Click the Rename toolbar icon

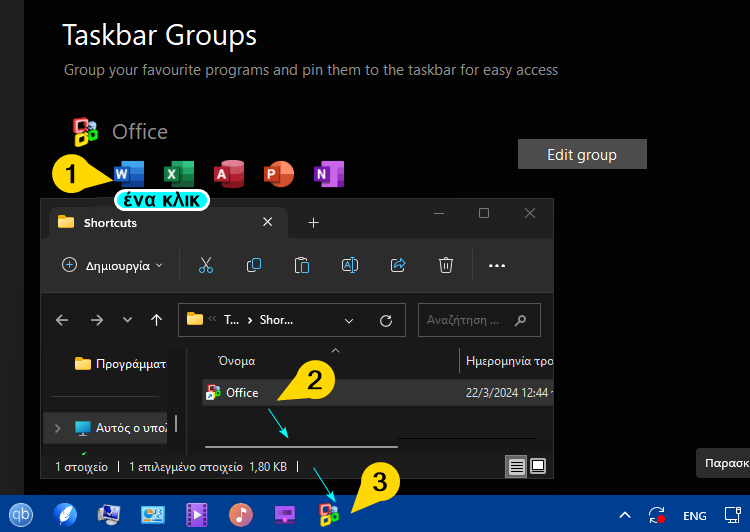click(x=350, y=265)
